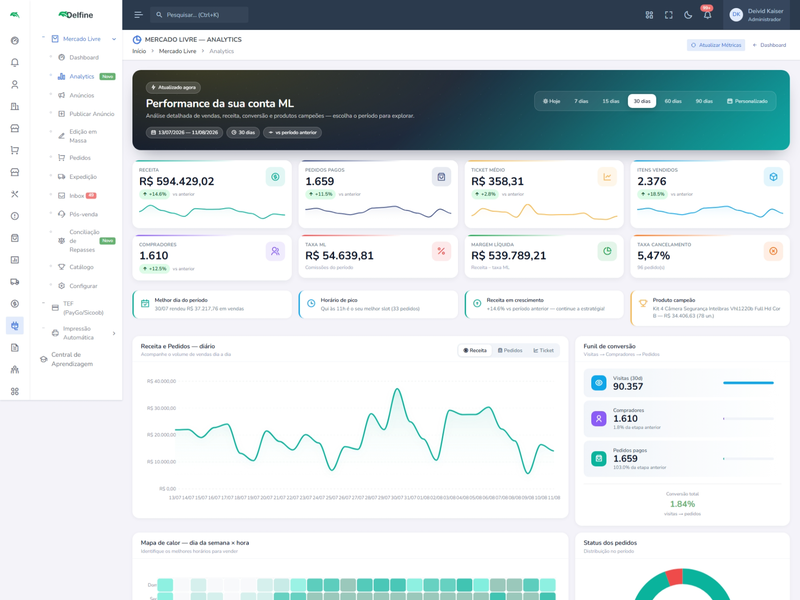The height and width of the screenshot is (600, 800).
Task: Open bell icon in left icon rail
Action: click(15, 62)
